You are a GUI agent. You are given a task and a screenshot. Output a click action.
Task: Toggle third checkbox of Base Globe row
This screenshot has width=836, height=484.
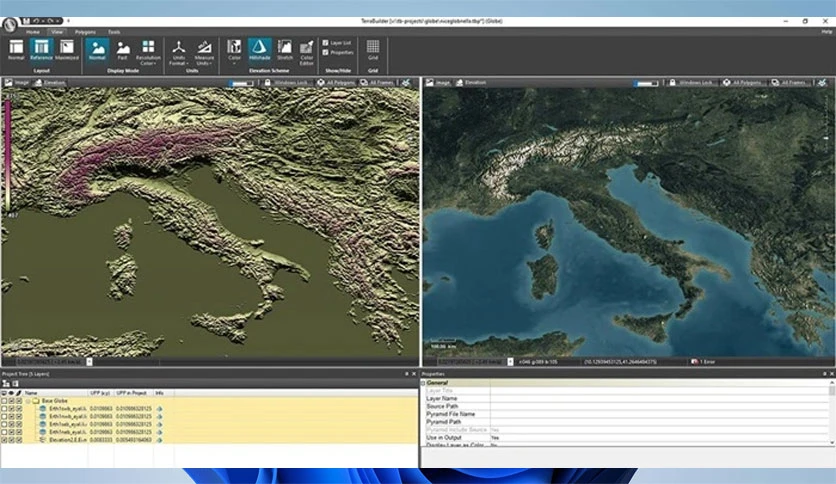[x=19, y=401]
